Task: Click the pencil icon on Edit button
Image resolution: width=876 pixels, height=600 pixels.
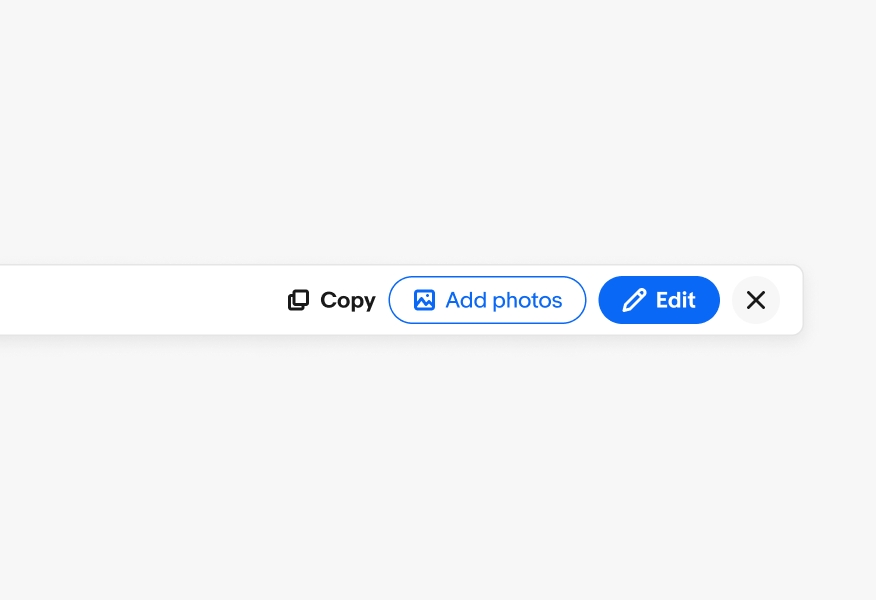Action: pyautogui.click(x=634, y=300)
